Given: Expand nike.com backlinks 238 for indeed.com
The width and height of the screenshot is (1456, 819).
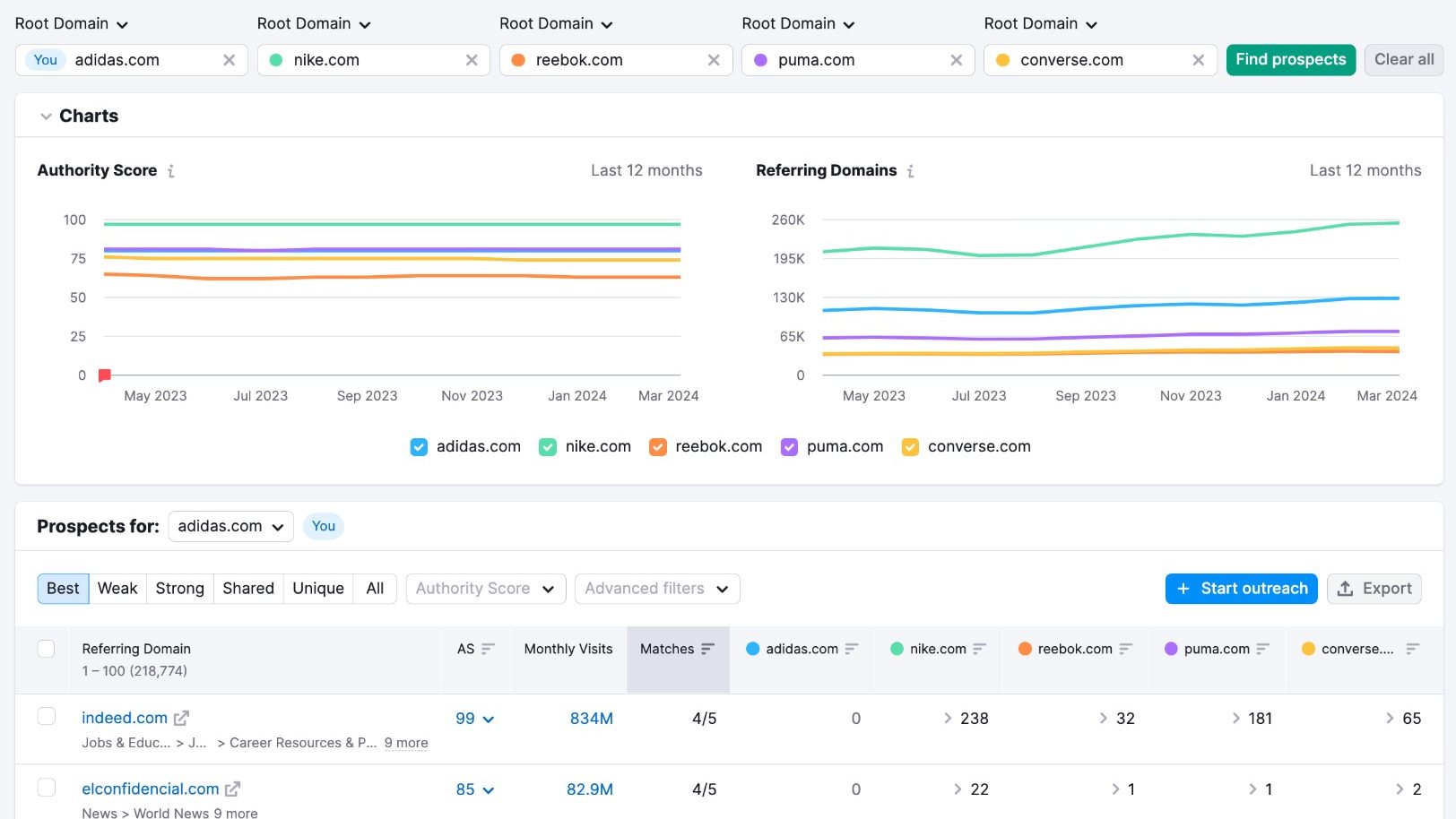Looking at the screenshot, I should coord(966,718).
